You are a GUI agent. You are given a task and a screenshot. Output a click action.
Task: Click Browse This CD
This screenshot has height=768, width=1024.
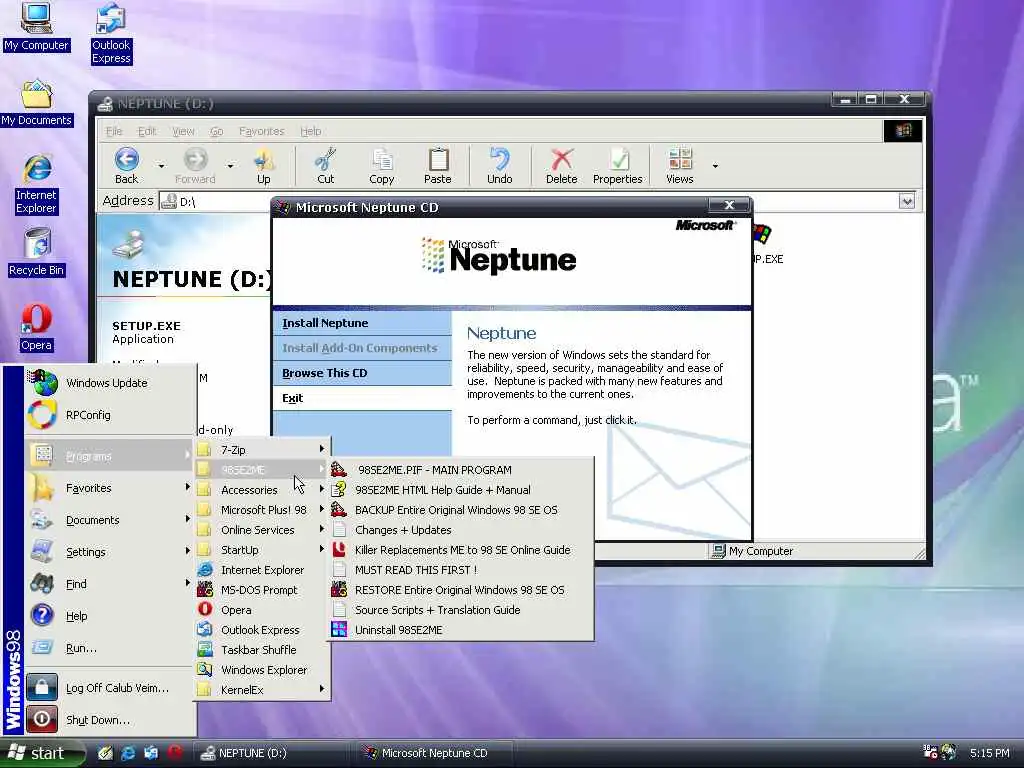pos(362,373)
